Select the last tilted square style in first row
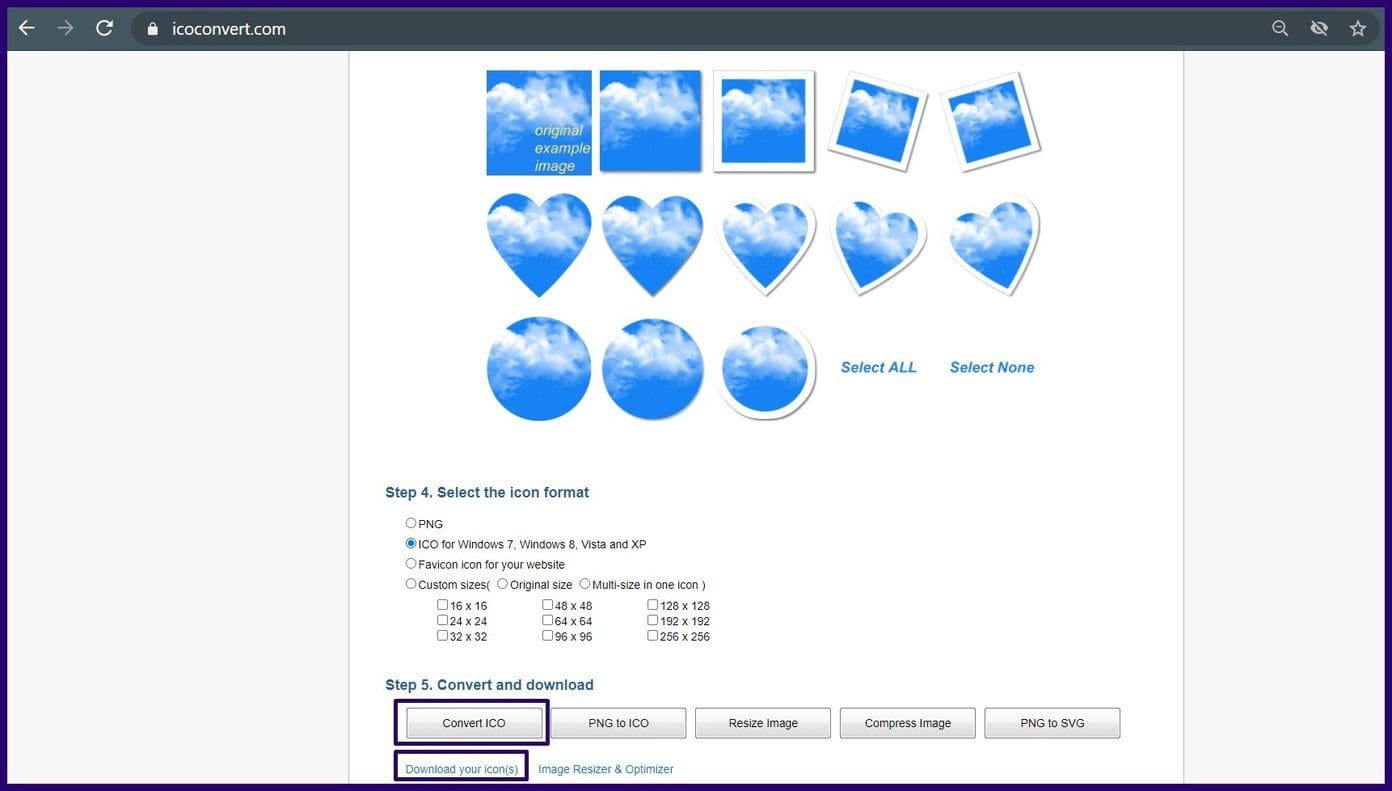Image resolution: width=1392 pixels, height=791 pixels. (x=990, y=120)
